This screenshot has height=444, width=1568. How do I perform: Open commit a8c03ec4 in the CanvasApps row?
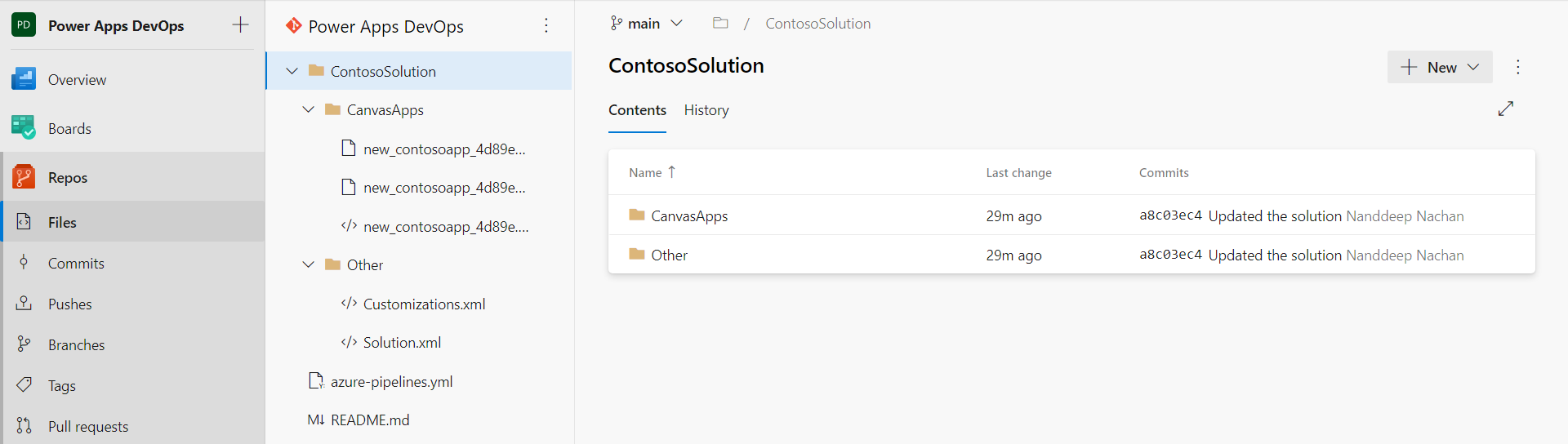click(x=1170, y=215)
